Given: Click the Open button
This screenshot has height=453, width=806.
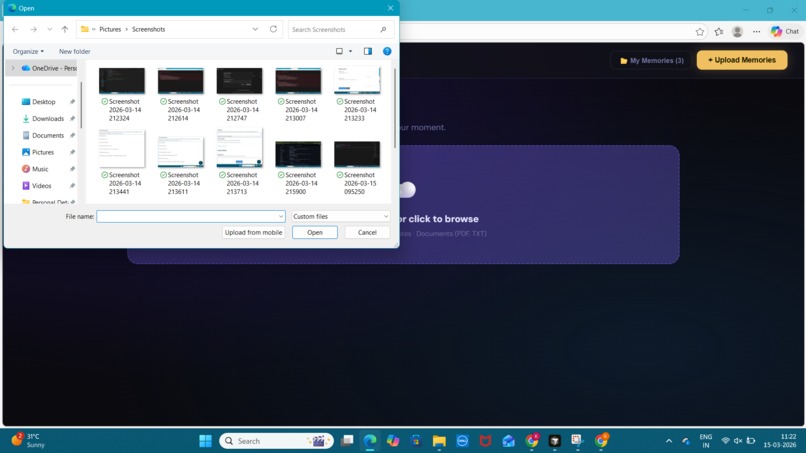Looking at the screenshot, I should (x=315, y=232).
